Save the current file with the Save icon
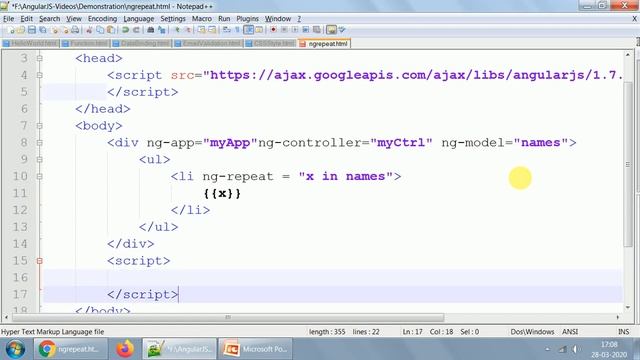 (x=32, y=30)
